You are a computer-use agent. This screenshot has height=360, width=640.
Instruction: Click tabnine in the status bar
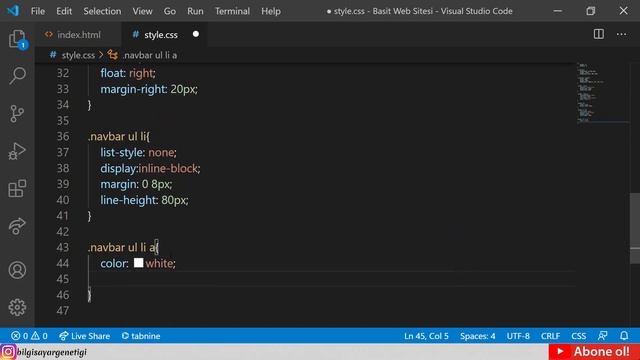click(141, 336)
